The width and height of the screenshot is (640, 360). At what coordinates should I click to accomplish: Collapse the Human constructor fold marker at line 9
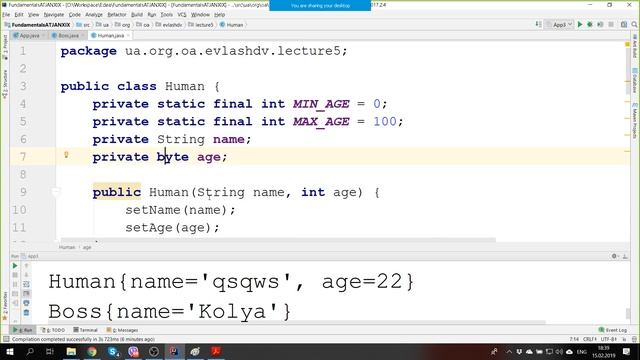pyautogui.click(x=56, y=192)
